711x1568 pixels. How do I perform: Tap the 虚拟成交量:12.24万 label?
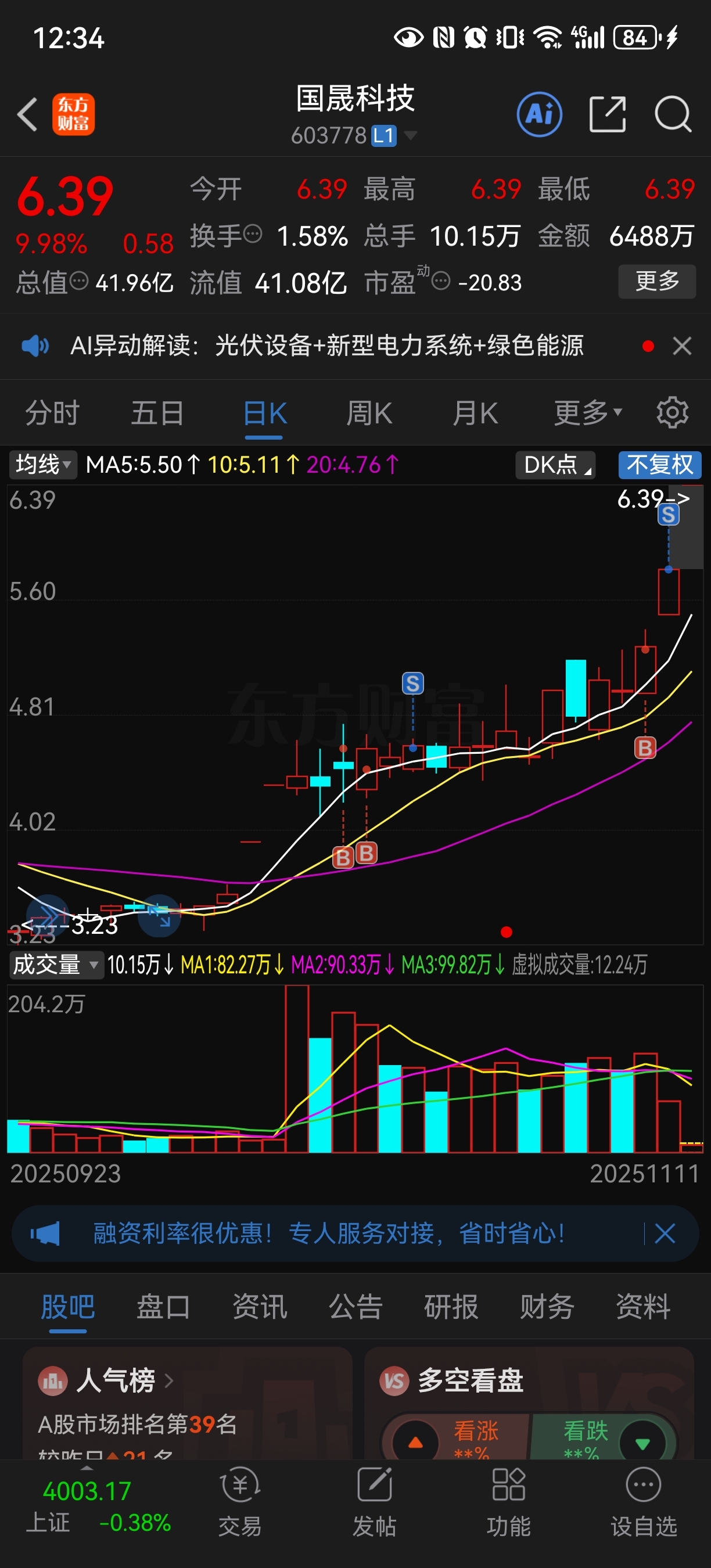(x=579, y=965)
